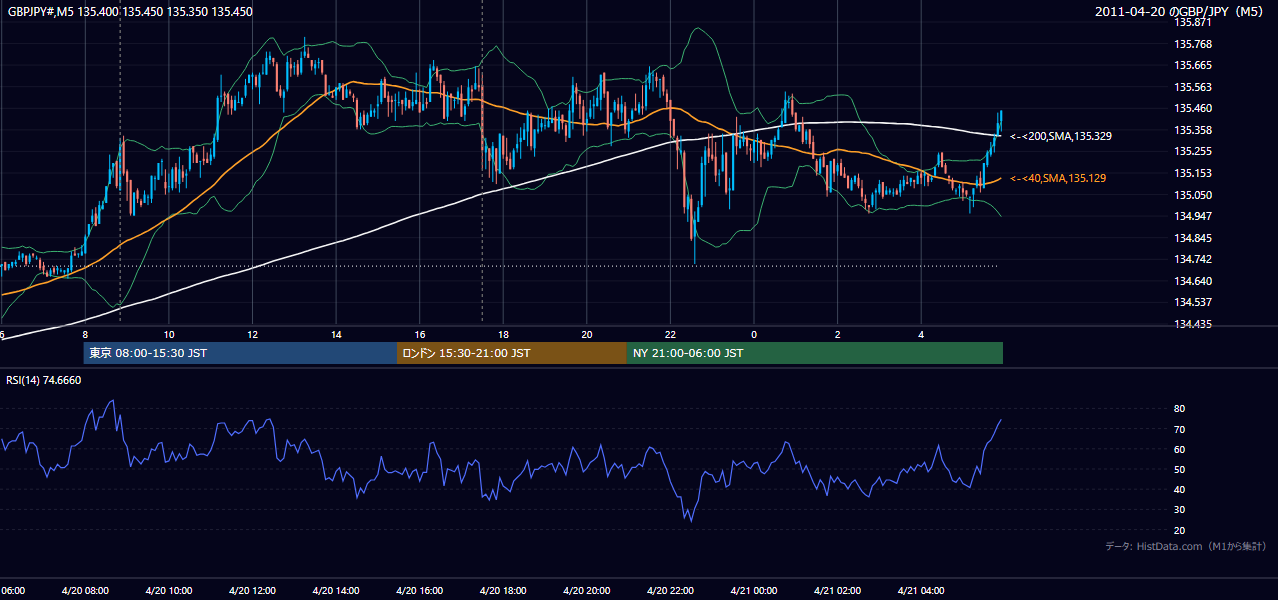The image size is (1278, 600).
Task: Click the date label 4/21 00:00
Action: [753, 591]
